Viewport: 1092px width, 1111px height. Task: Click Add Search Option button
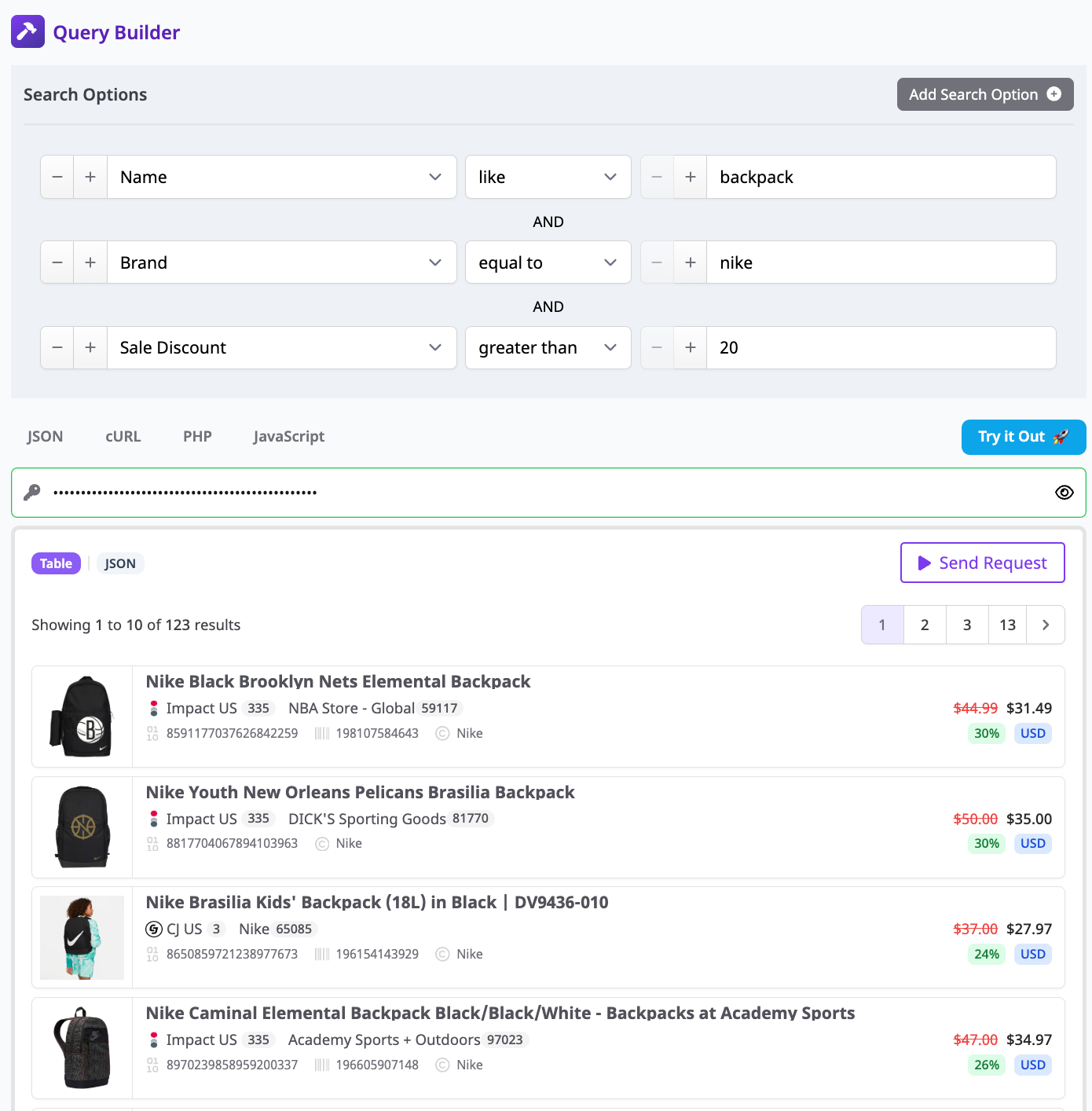(985, 94)
